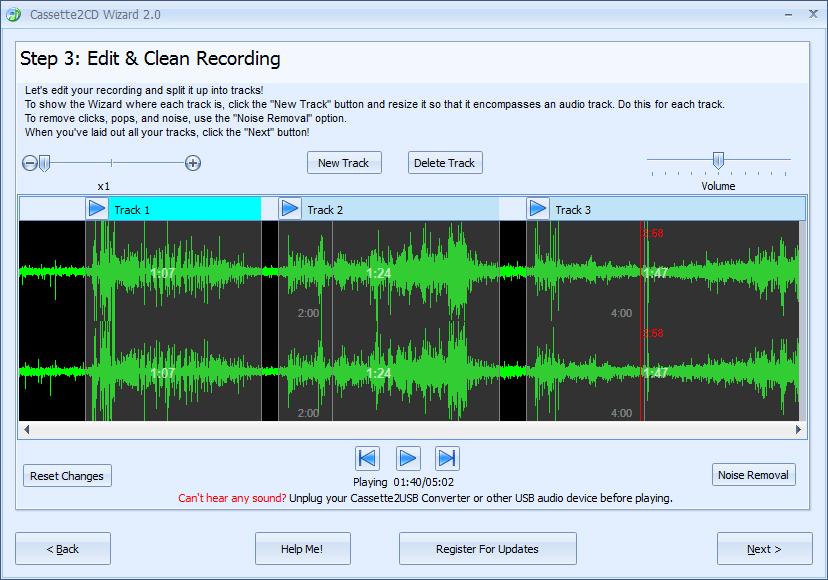
Task: Click the zoom level slider handle
Action: click(44, 163)
